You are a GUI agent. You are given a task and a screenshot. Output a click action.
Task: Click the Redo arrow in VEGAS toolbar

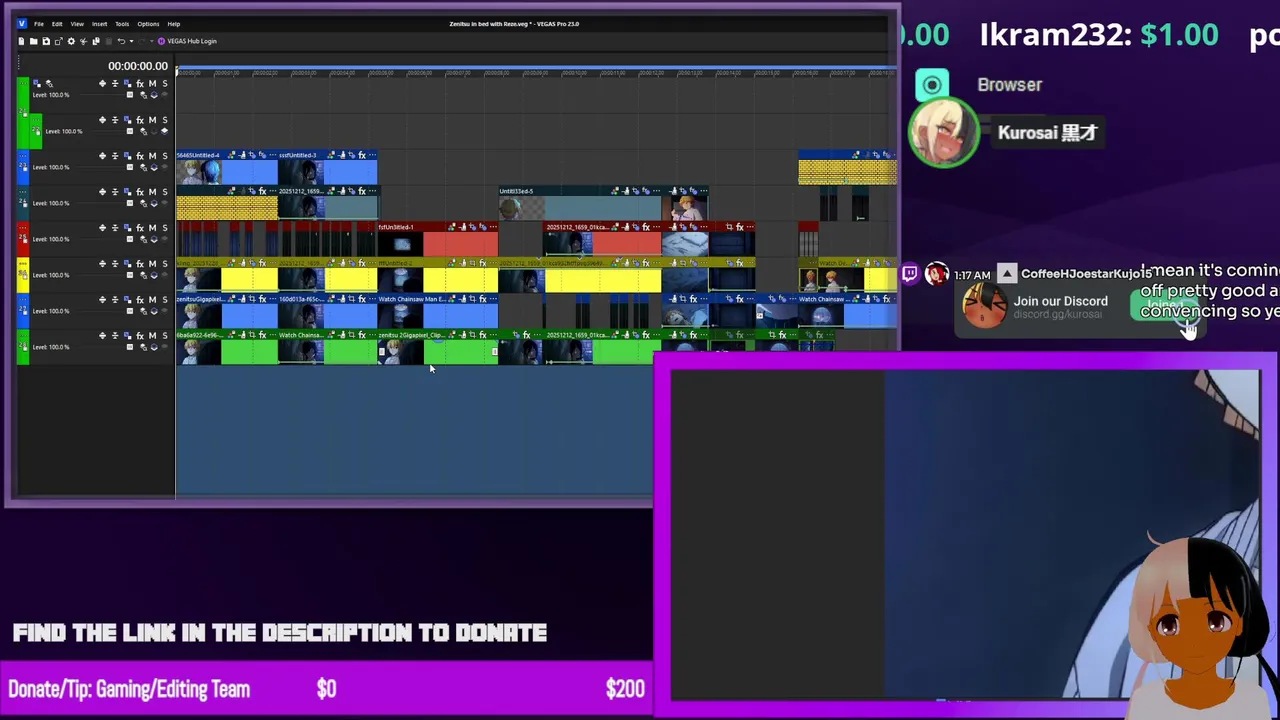click(x=142, y=41)
